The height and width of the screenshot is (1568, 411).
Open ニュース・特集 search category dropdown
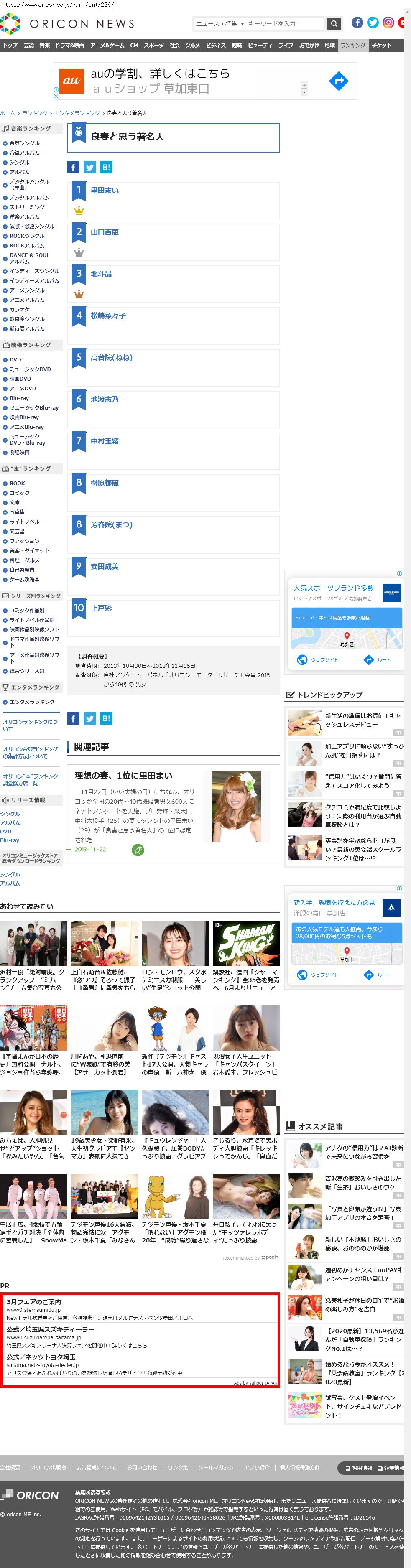click(x=220, y=24)
